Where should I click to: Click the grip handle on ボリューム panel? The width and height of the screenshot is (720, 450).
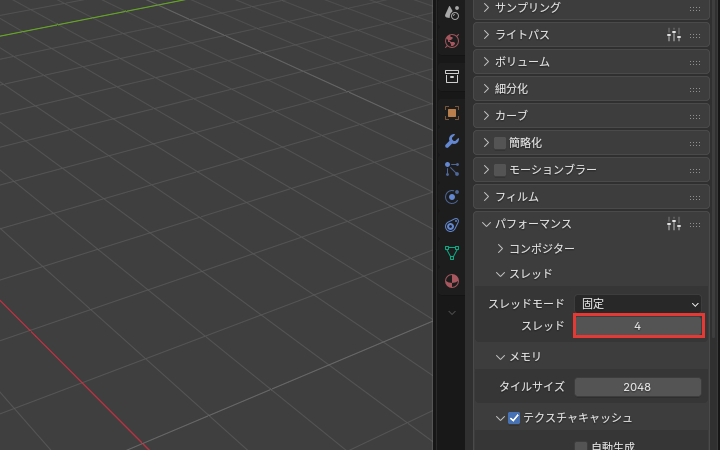[695, 62]
